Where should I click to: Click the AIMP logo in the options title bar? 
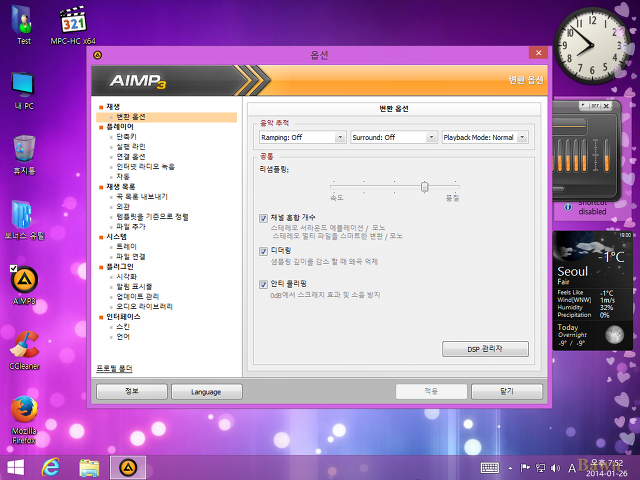[x=97, y=55]
